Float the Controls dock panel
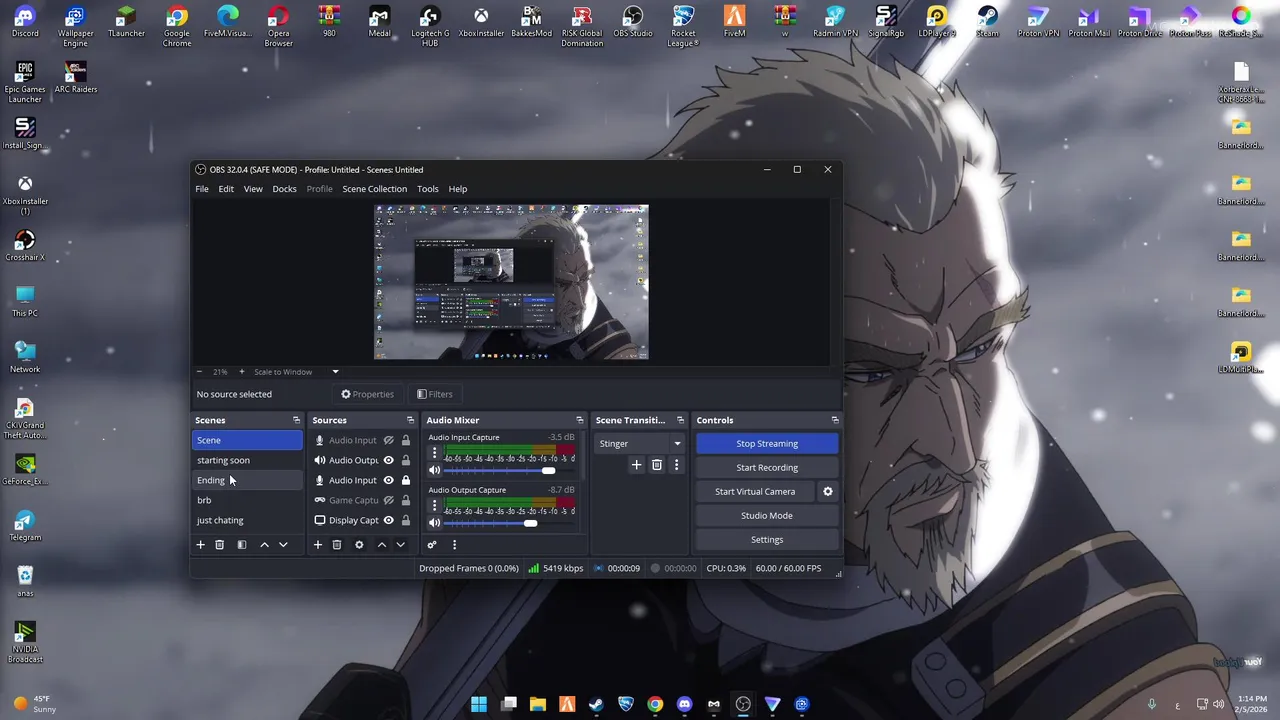This screenshot has height=720, width=1280. [835, 420]
